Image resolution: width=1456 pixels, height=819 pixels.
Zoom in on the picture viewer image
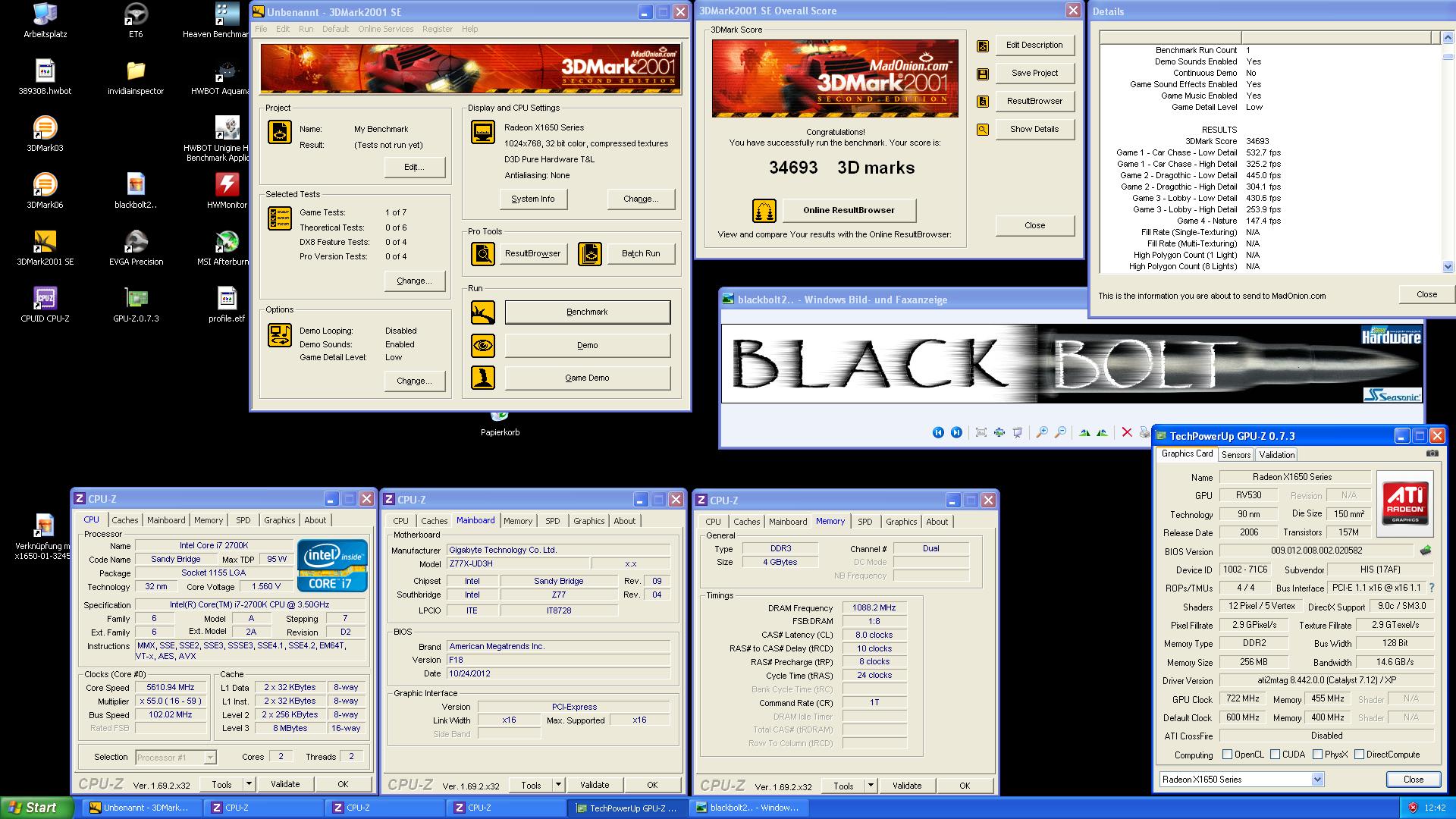pyautogui.click(x=1042, y=432)
